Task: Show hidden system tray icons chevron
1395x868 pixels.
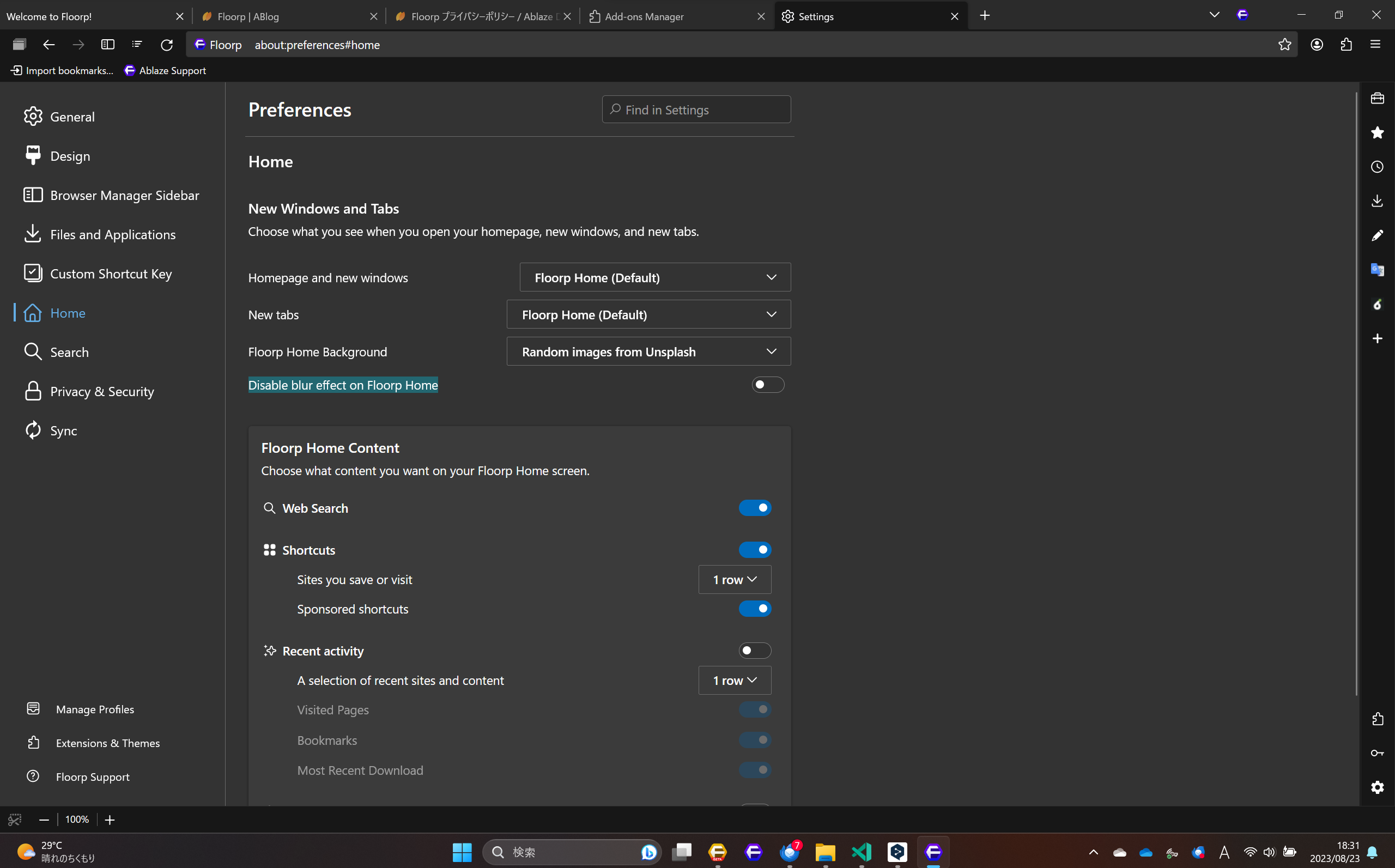Action: coord(1093,852)
